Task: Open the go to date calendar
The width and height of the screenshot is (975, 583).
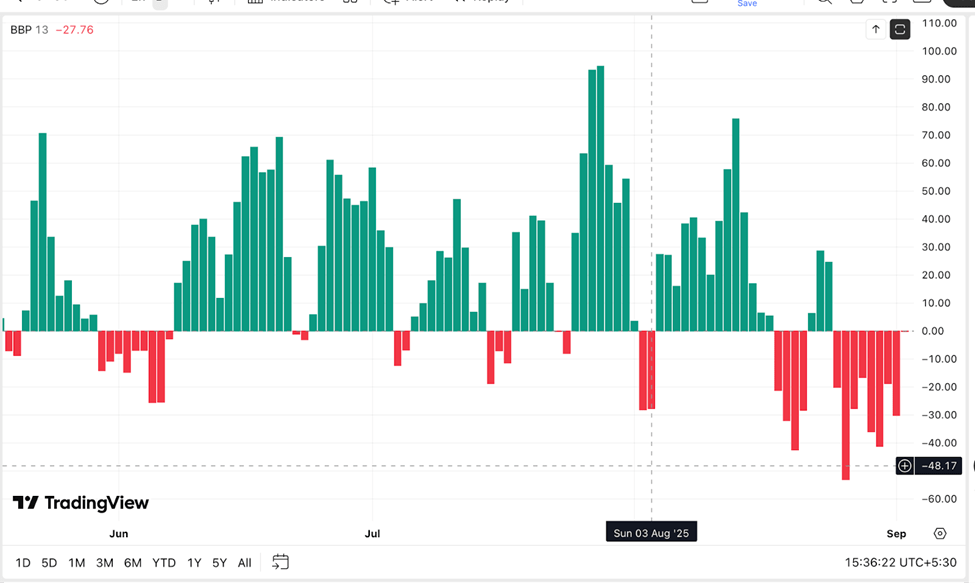Action: click(x=280, y=562)
